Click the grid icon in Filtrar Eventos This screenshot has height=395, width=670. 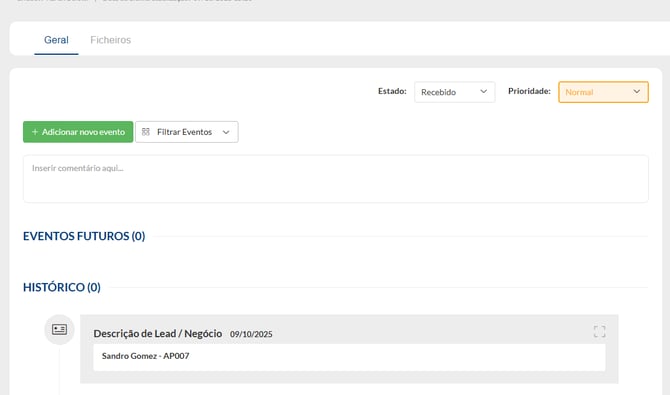click(146, 132)
